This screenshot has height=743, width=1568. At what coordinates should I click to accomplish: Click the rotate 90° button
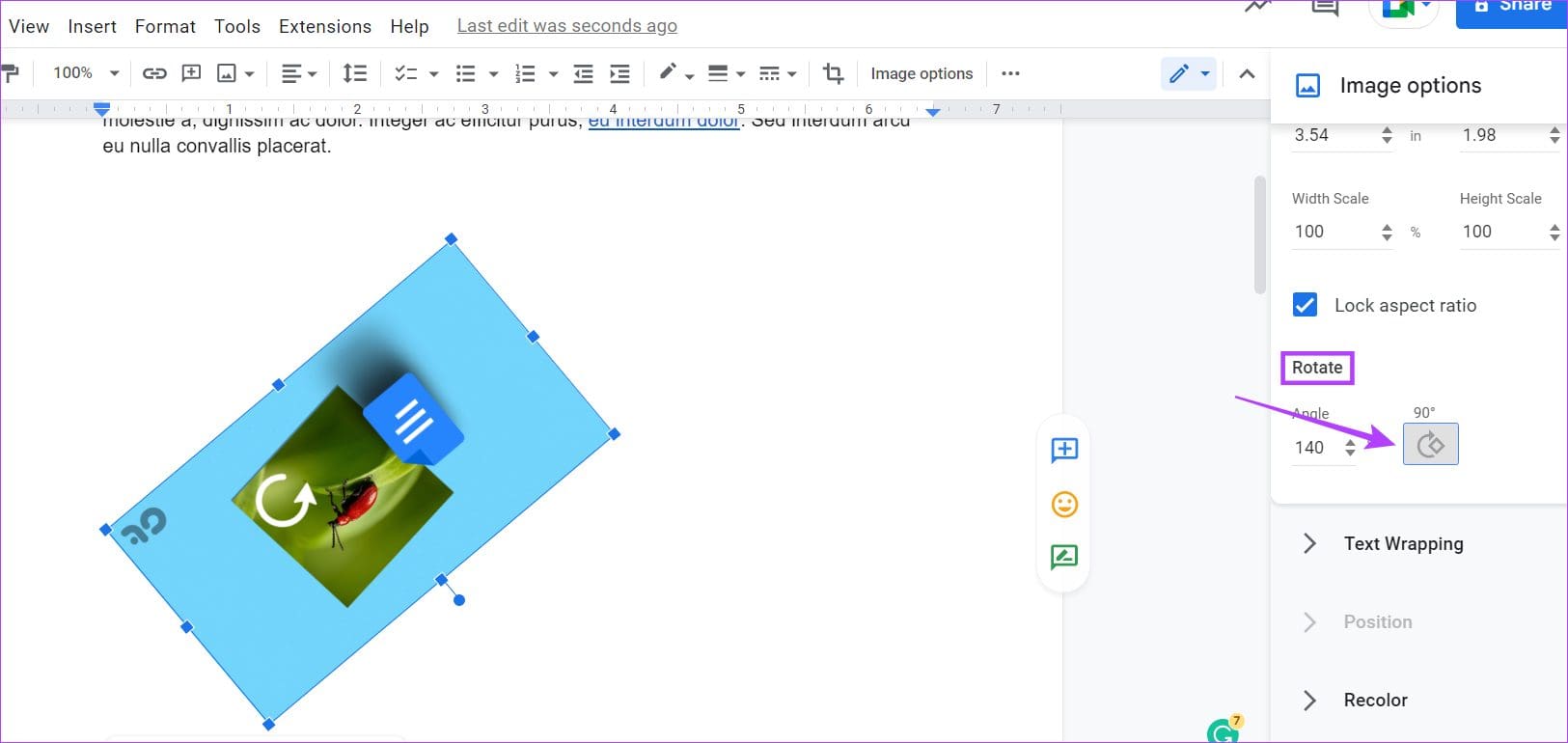[1430, 444]
